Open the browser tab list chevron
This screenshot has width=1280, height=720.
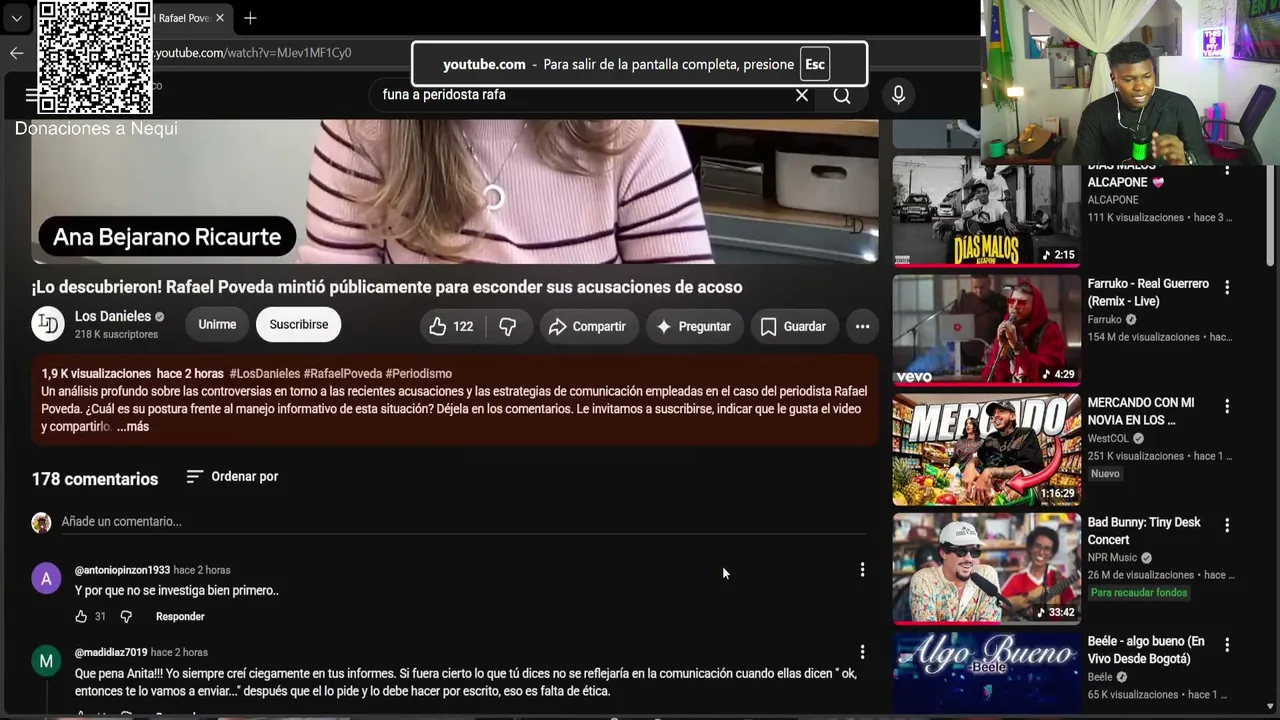click(16, 18)
